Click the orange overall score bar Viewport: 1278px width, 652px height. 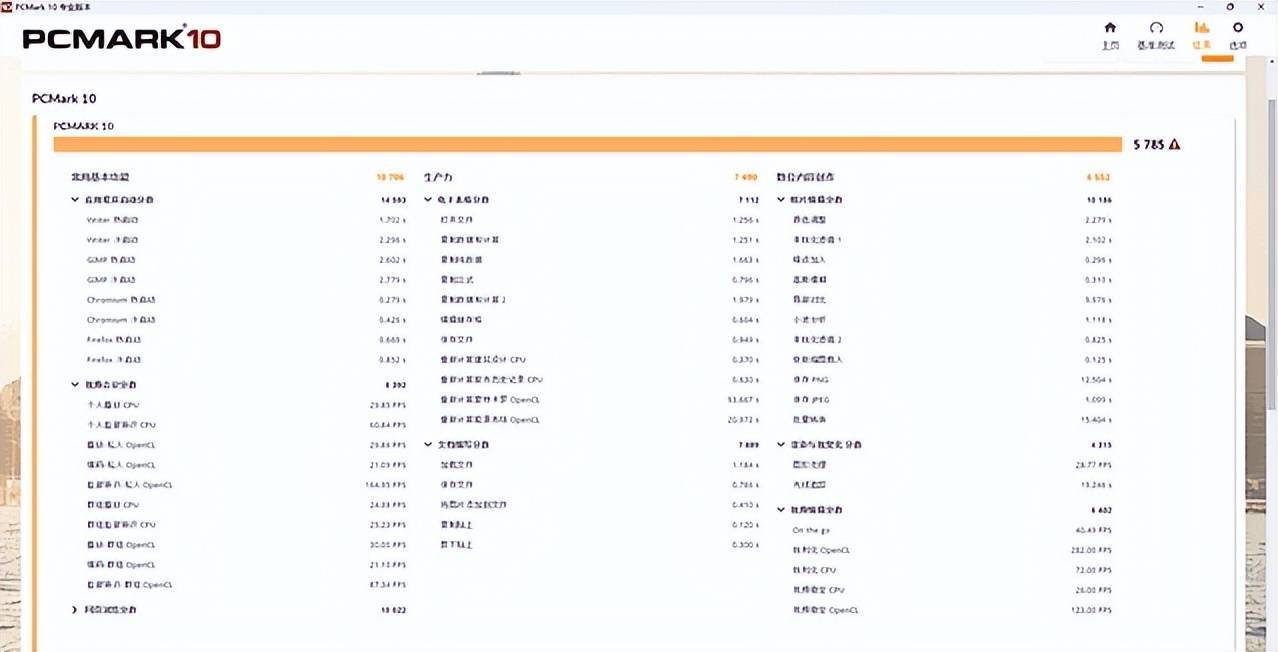[x=588, y=144]
